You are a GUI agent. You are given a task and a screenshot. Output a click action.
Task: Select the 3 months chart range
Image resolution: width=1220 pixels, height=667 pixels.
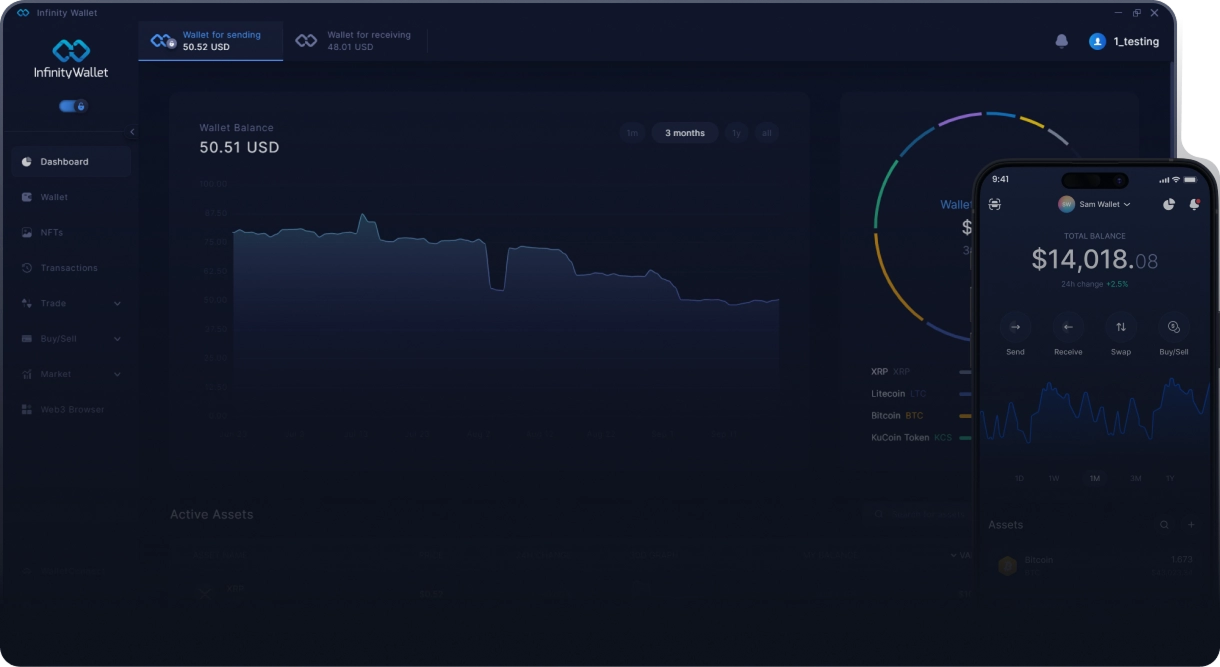pos(685,133)
